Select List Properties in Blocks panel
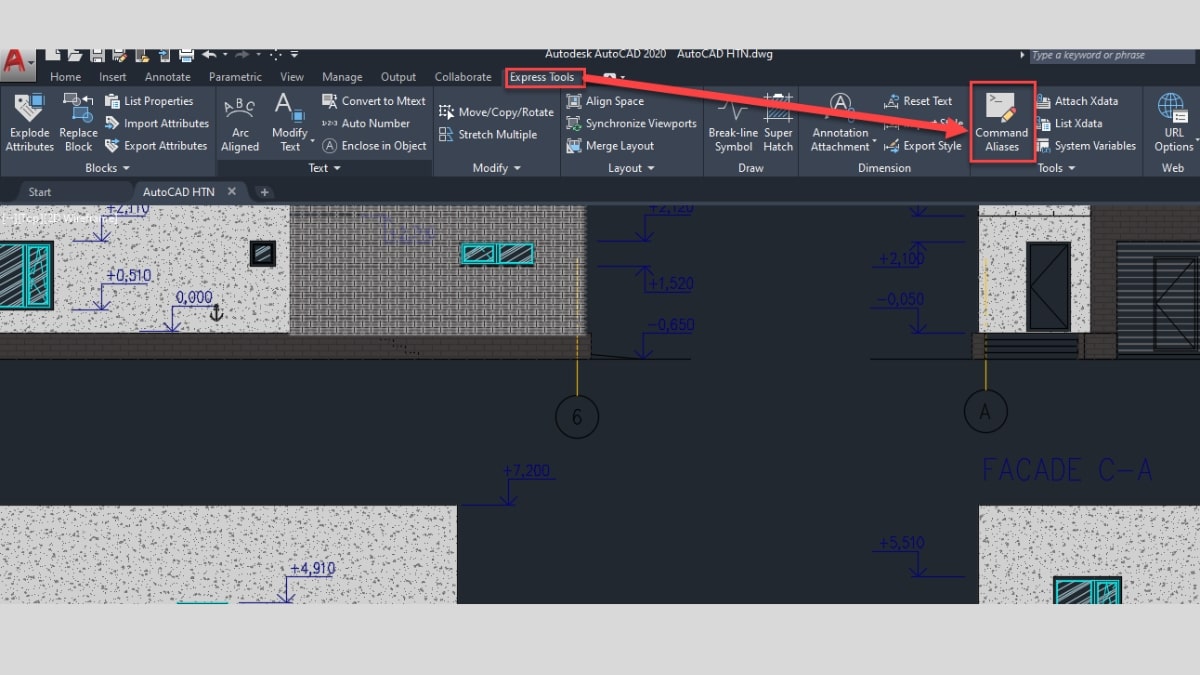 tap(149, 101)
